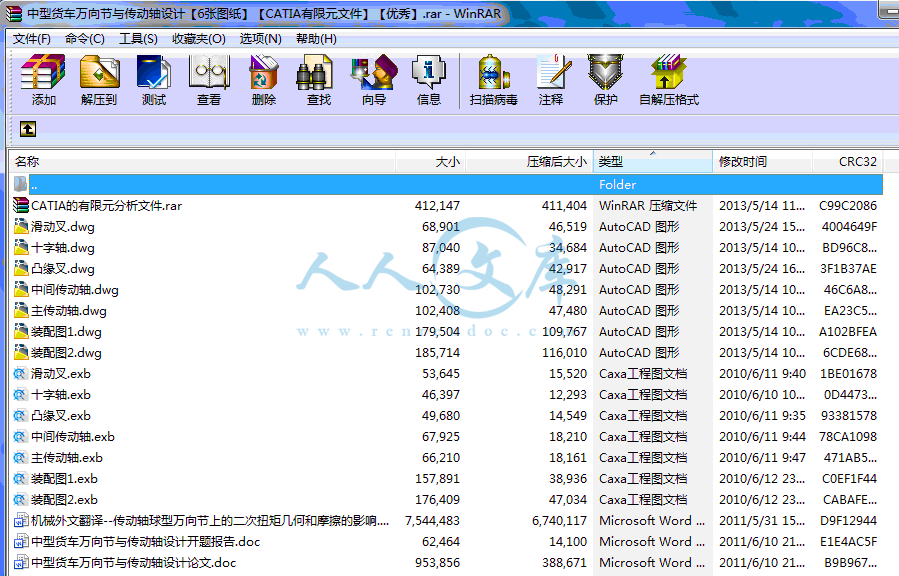Click the 装配图2.exb Caxa icon
Viewport: 899px width, 576px height.
coord(21,500)
